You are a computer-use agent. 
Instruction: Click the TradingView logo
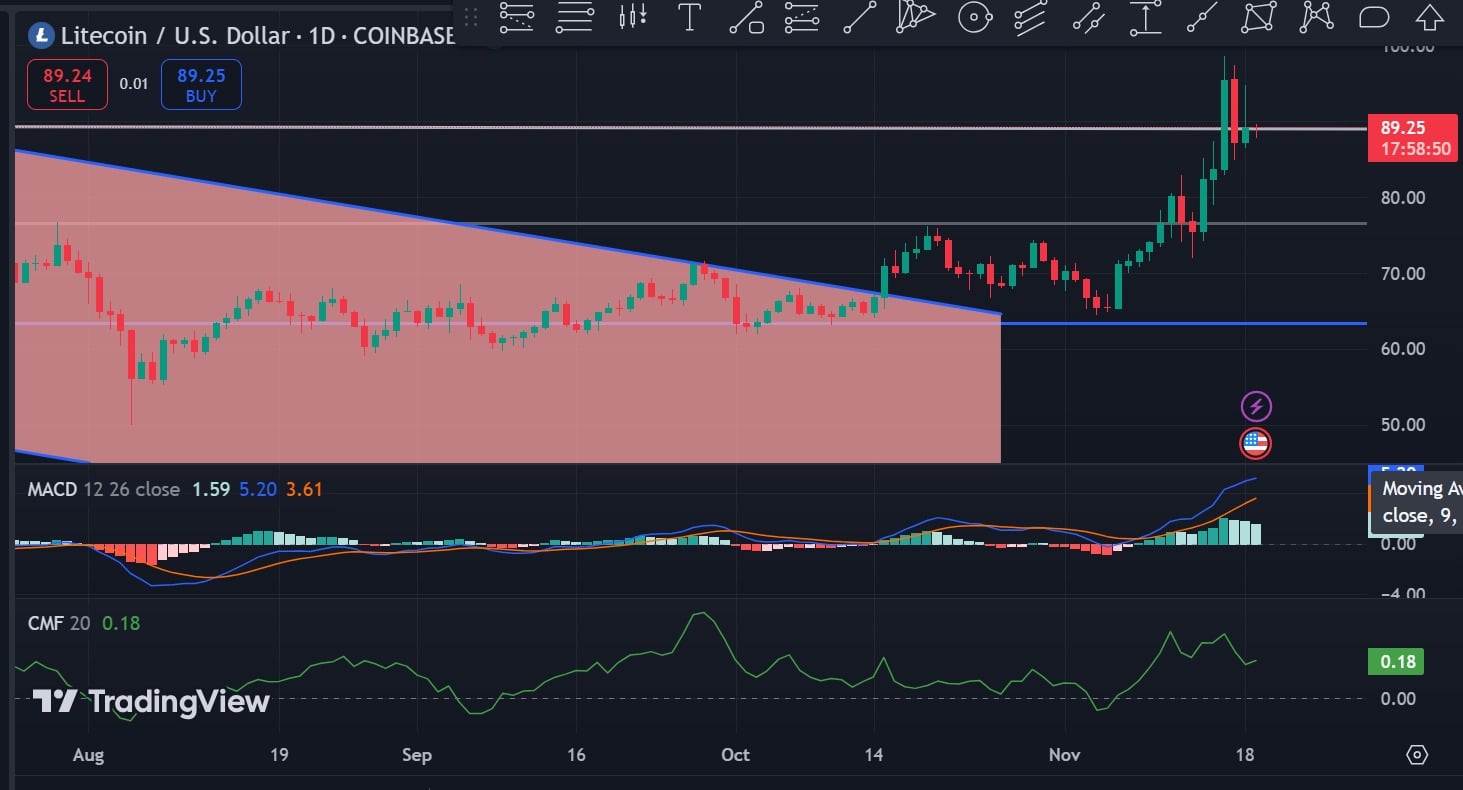pyautogui.click(x=151, y=701)
